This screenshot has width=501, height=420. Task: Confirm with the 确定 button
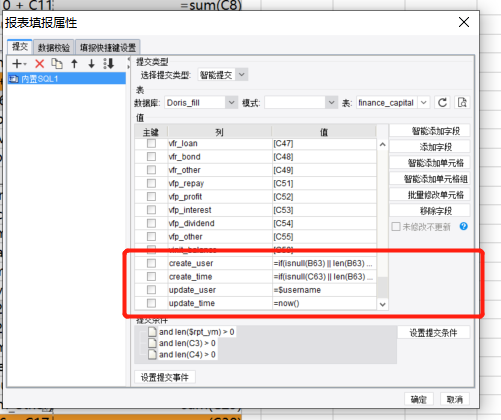[x=419, y=399]
